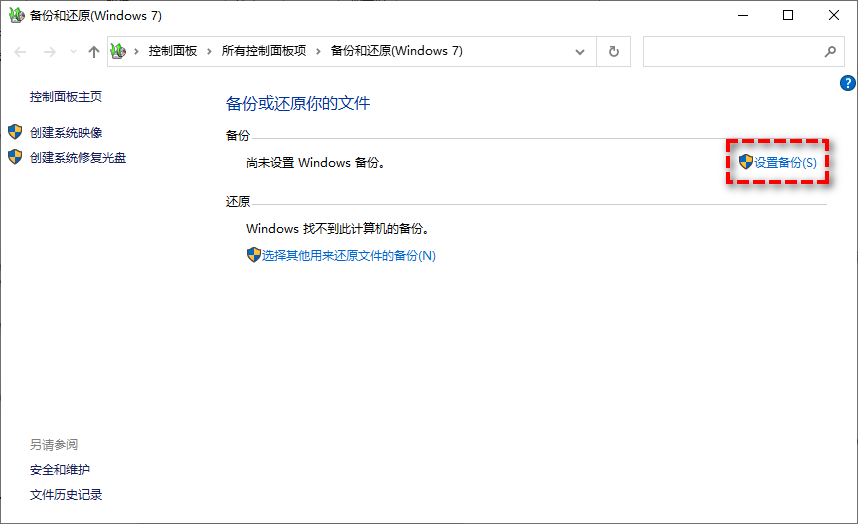
Task: Click 选择其他用来还原文件的备份(N) link
Action: [349, 255]
